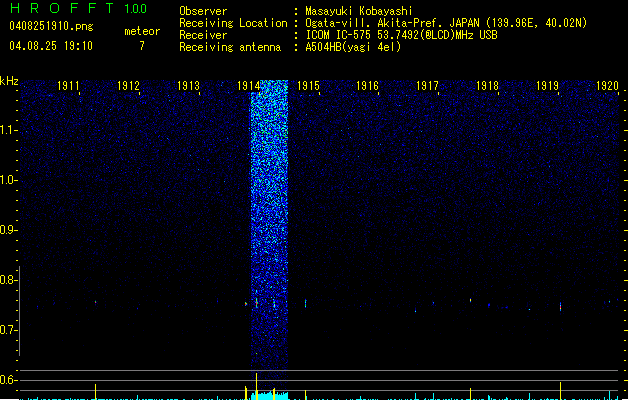Click the 1917 time marker

pos(427,86)
